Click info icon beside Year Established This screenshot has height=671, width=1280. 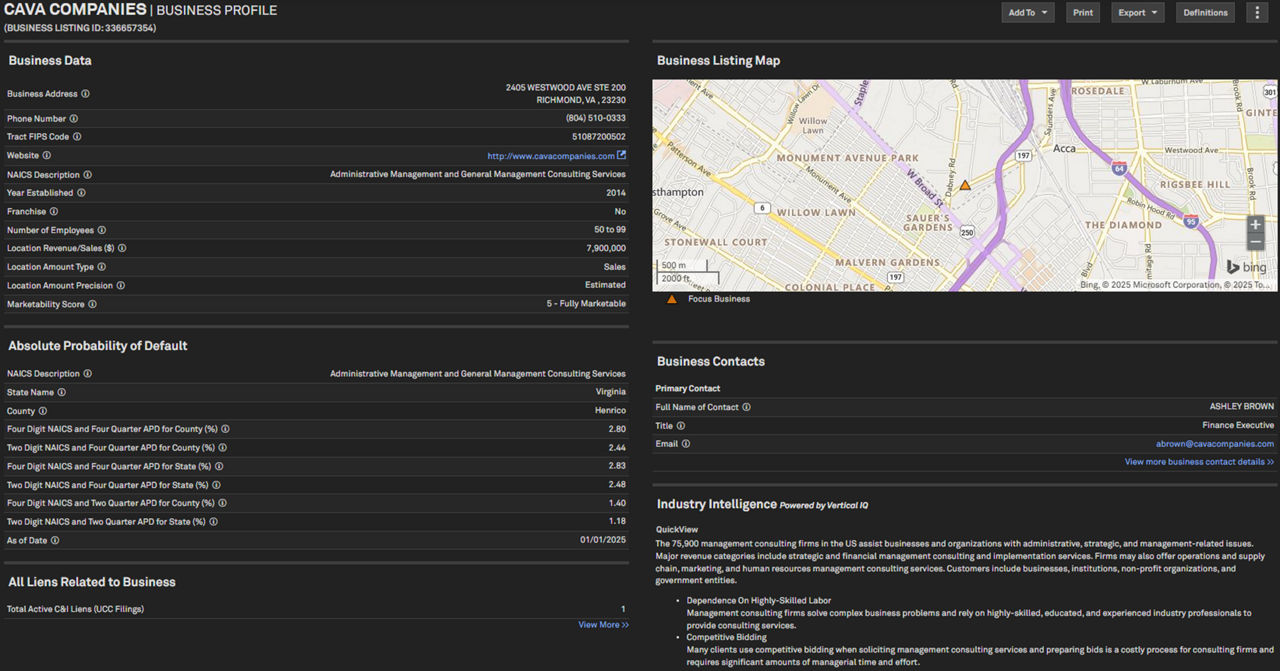[x=81, y=193]
